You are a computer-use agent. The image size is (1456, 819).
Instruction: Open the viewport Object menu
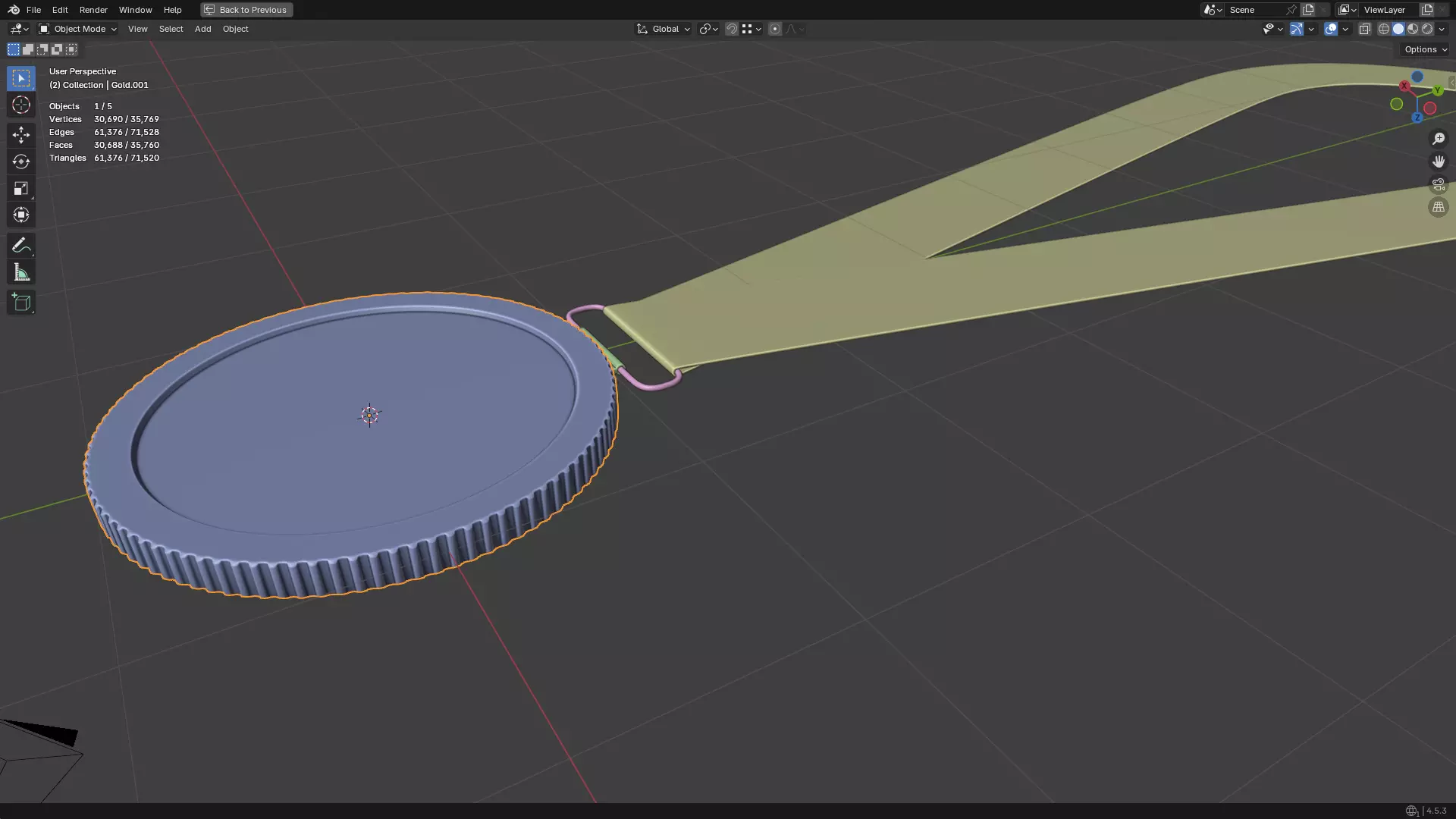click(235, 29)
